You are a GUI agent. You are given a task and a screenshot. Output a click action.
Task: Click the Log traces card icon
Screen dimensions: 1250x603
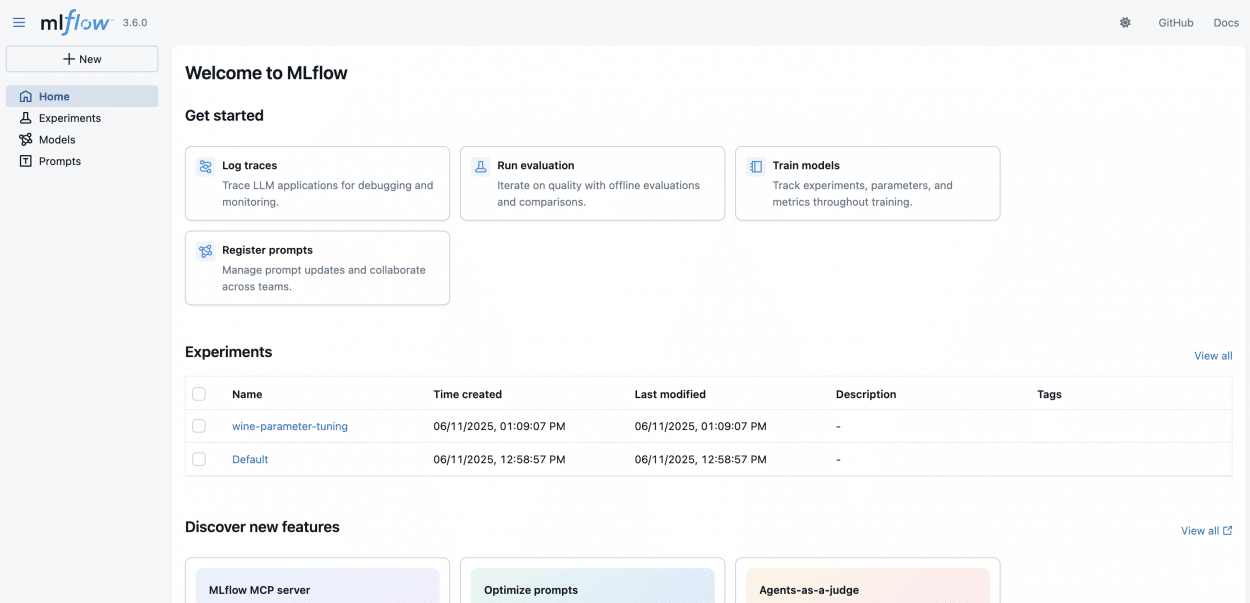pos(206,165)
